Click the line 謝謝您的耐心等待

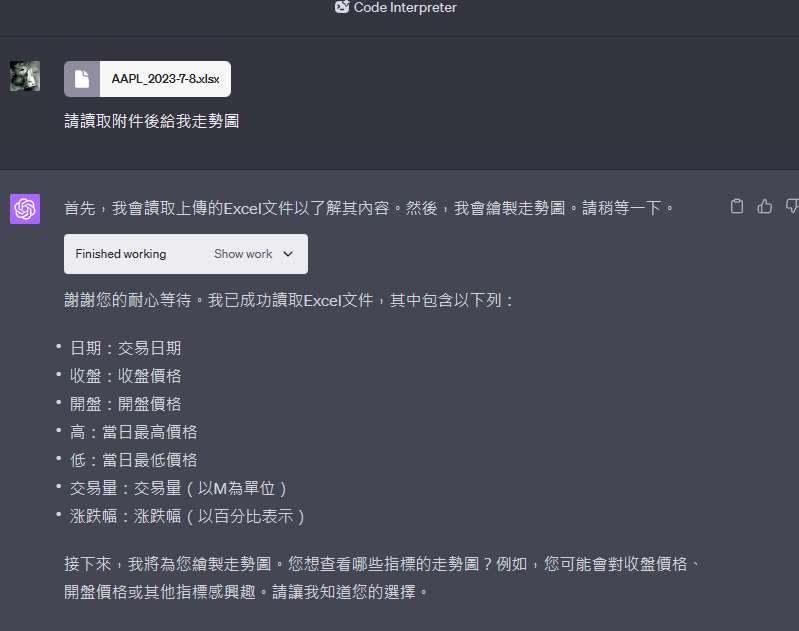click(x=289, y=300)
